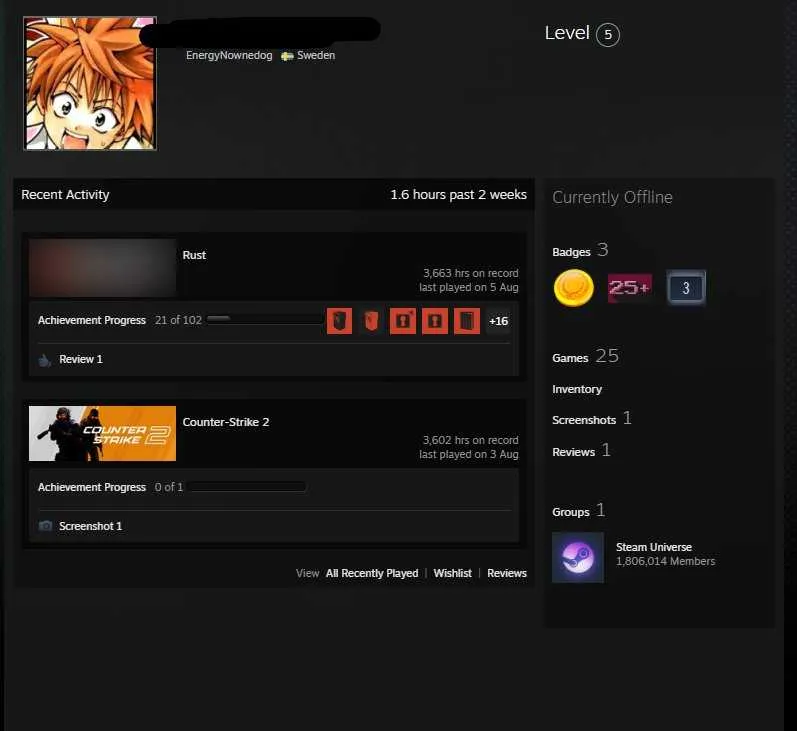The width and height of the screenshot is (797, 731).
Task: Click the camera screenshot icon
Action: [x=45, y=526]
